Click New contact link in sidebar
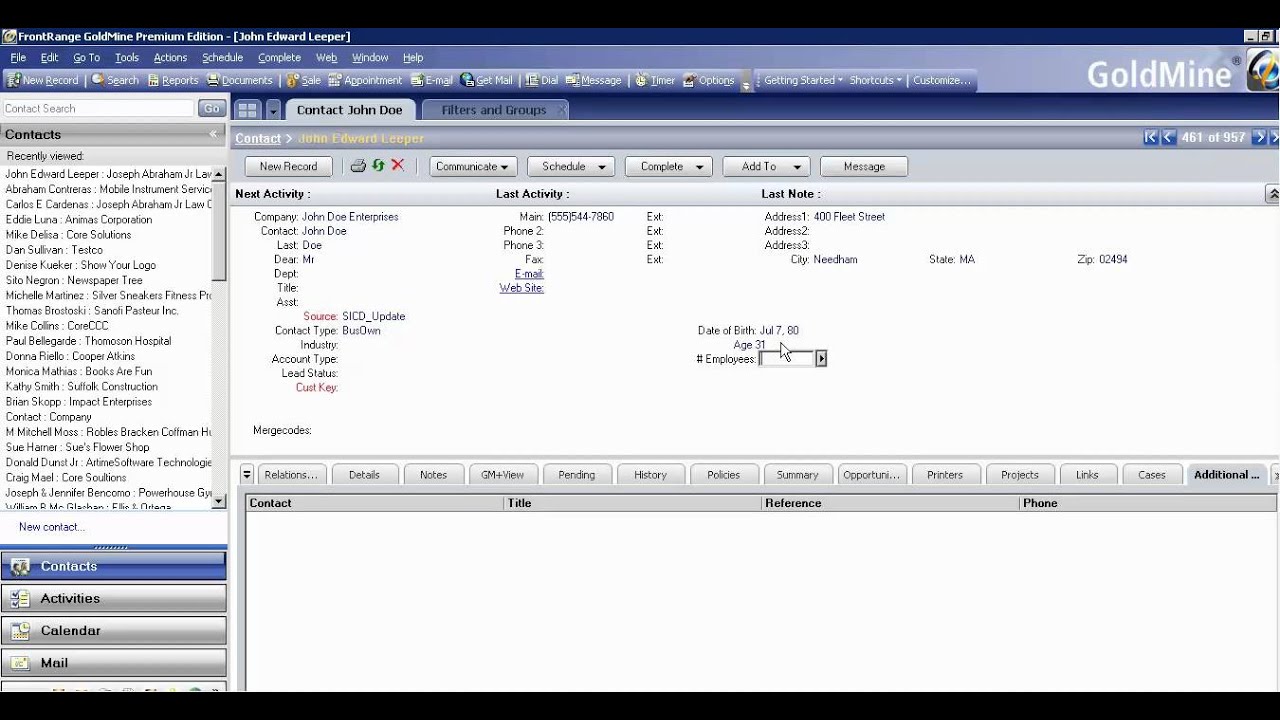 (x=51, y=527)
